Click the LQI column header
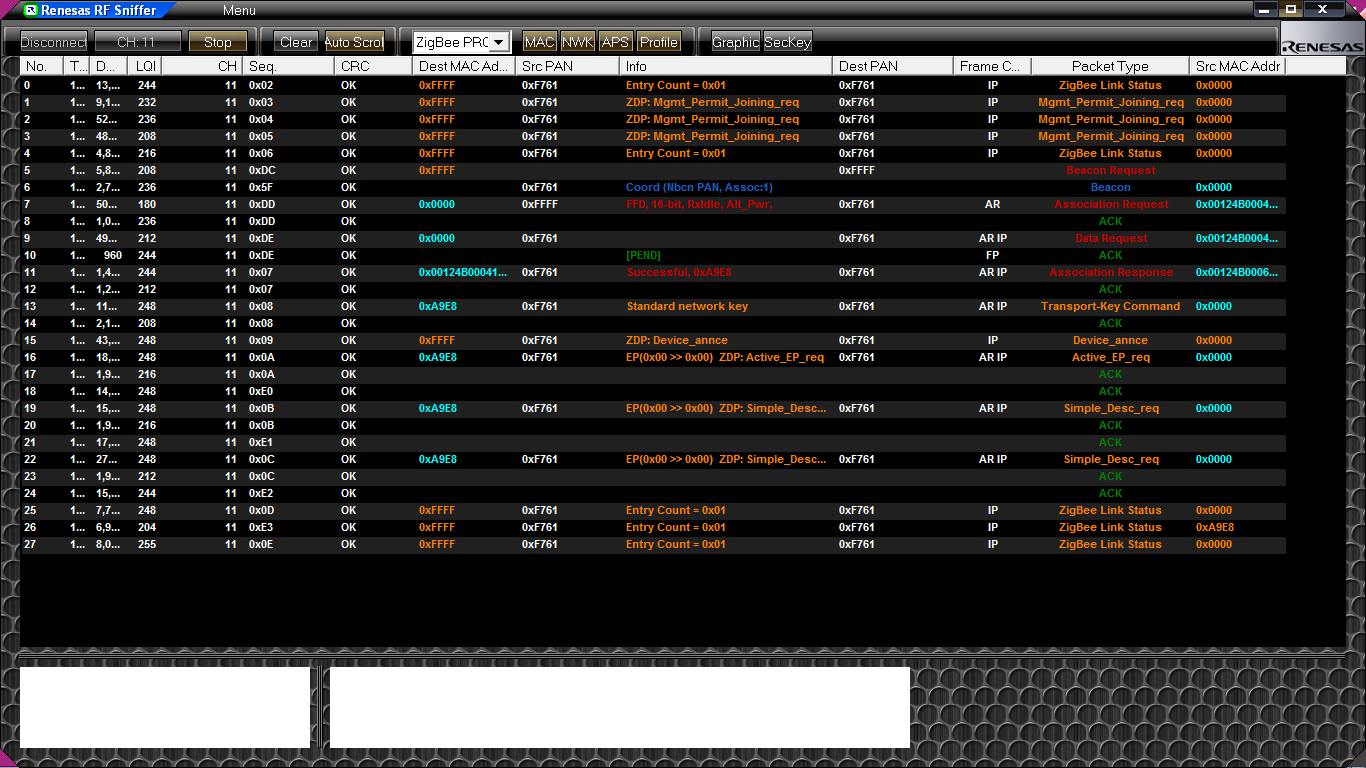The height and width of the screenshot is (768, 1366). [x=144, y=66]
